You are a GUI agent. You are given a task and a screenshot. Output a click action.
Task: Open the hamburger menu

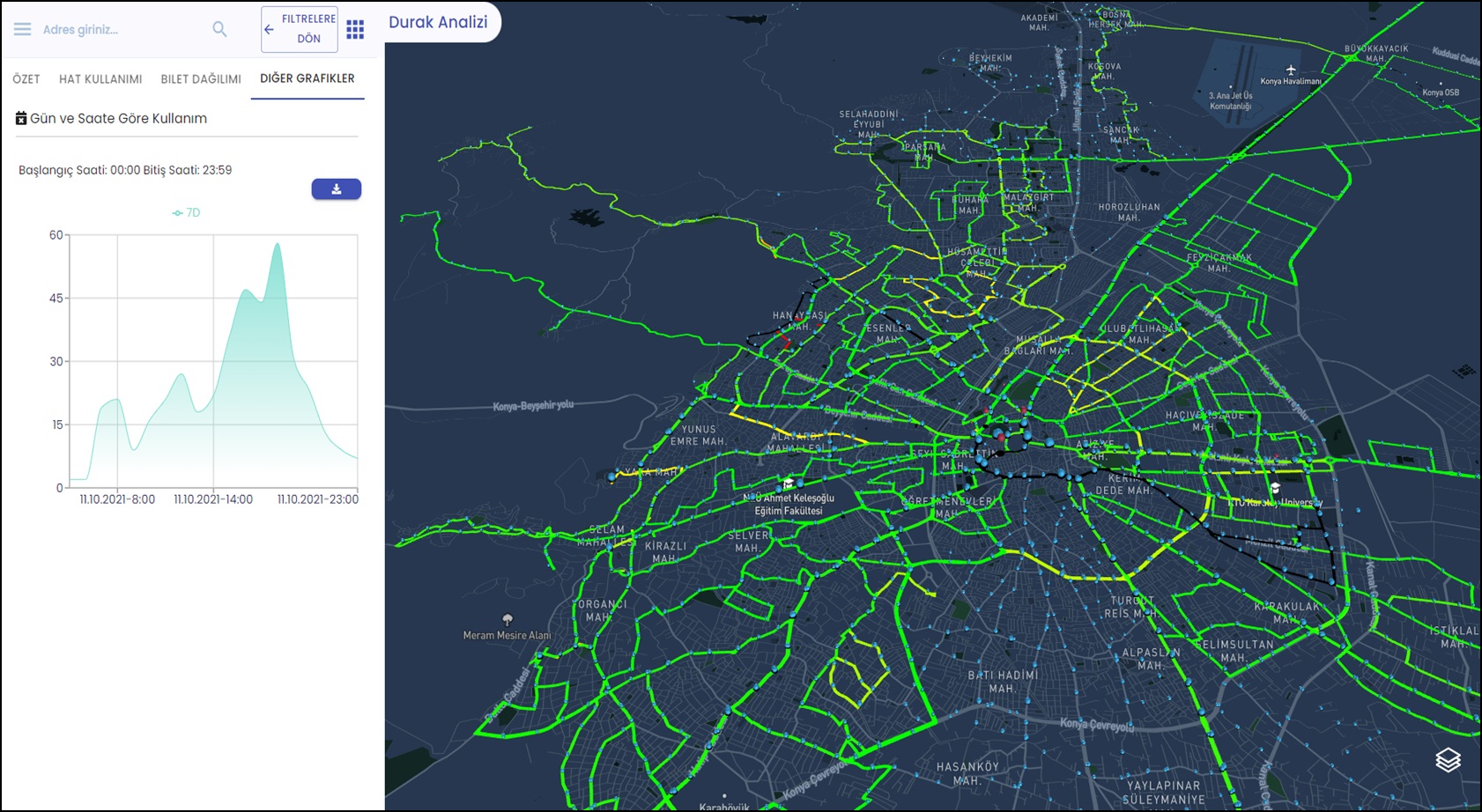(x=22, y=29)
